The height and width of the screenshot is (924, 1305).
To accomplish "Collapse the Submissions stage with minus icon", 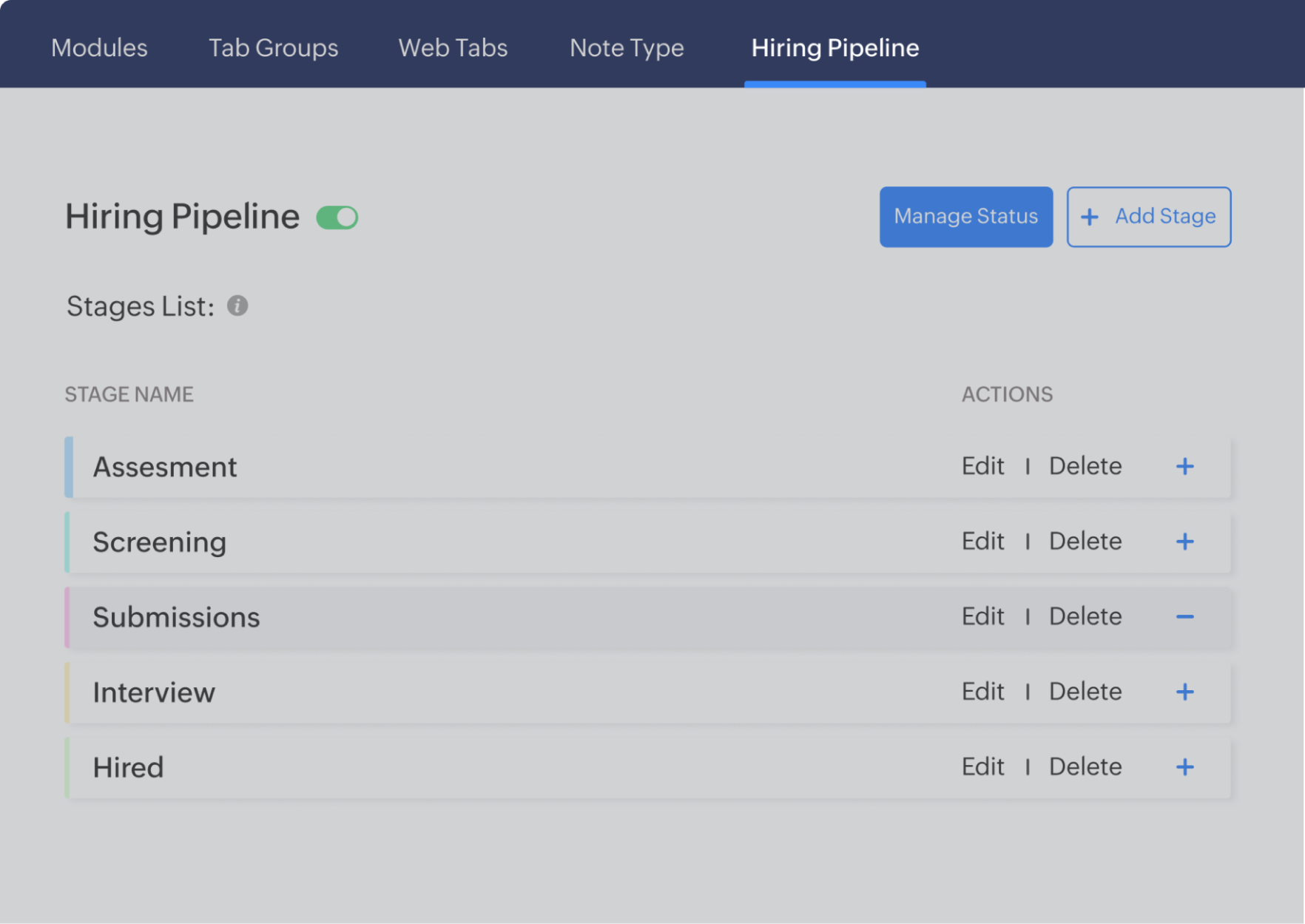I will pos(1184,617).
